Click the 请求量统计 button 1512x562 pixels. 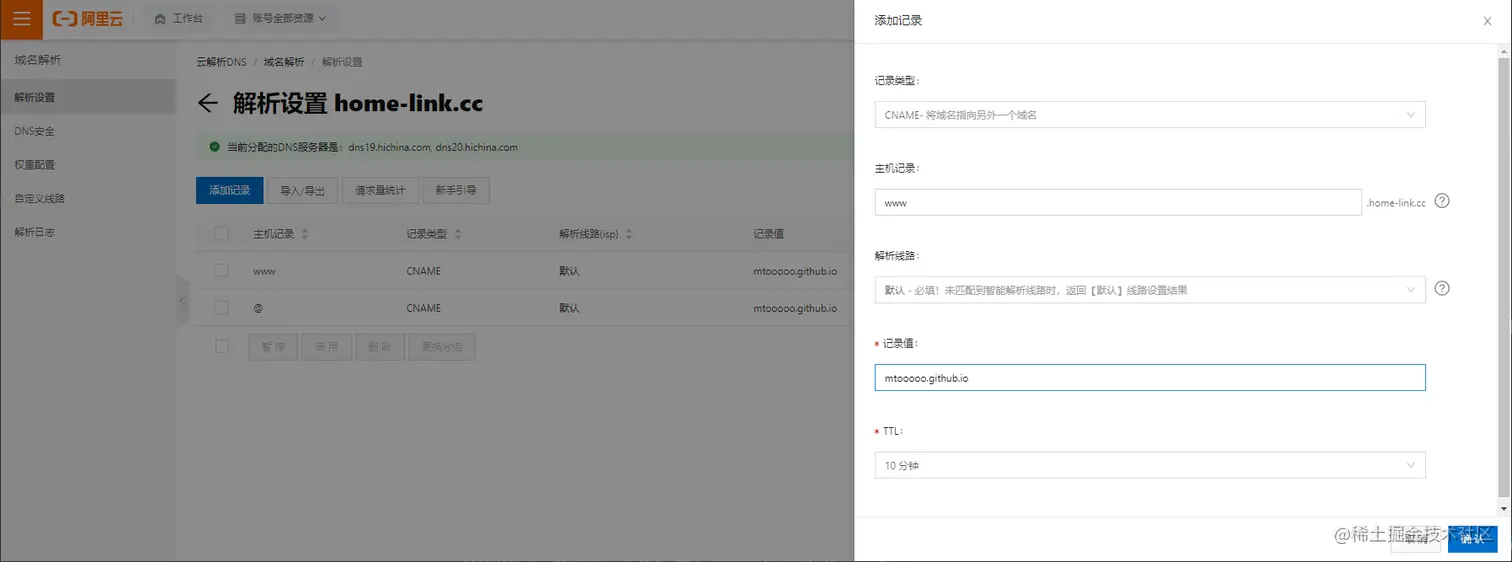tap(380, 190)
